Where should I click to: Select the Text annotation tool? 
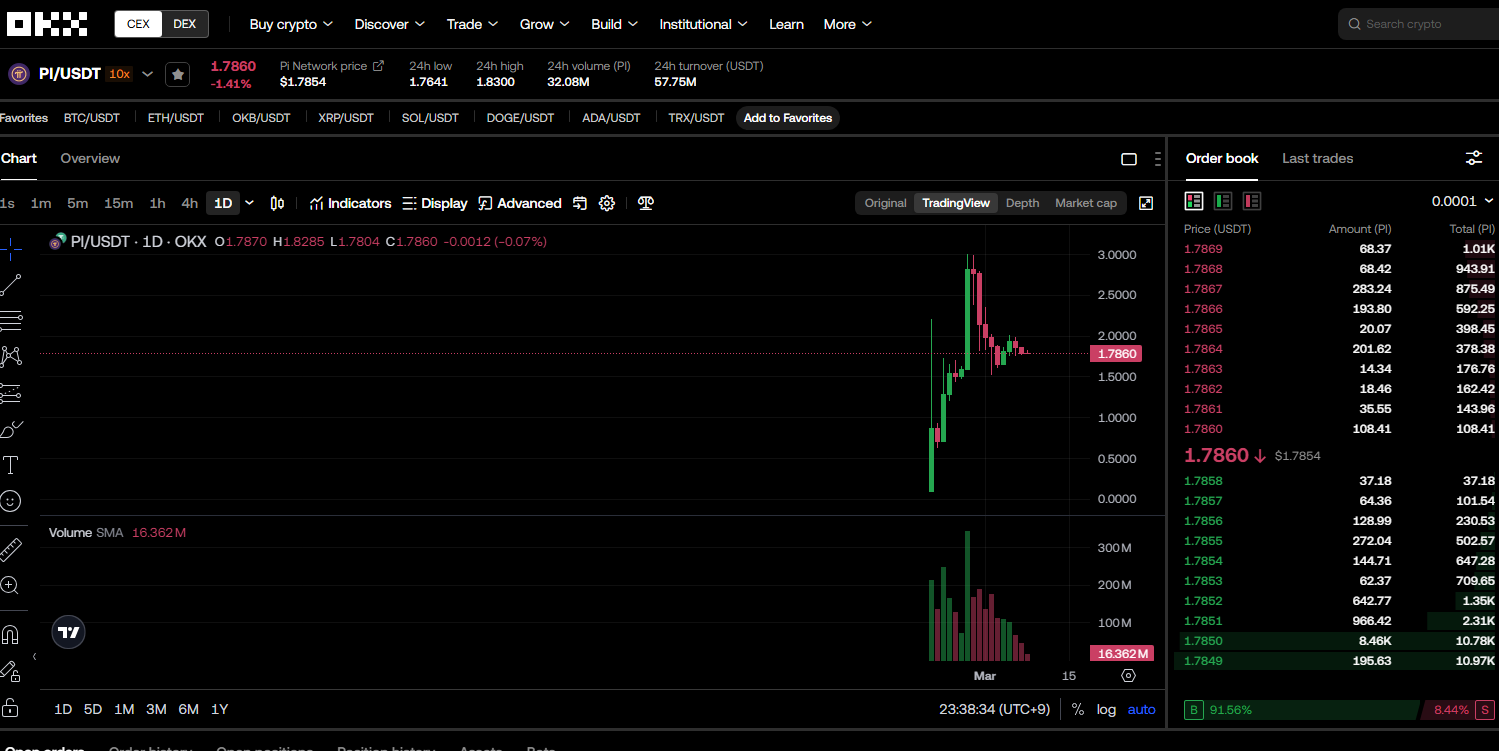11,465
